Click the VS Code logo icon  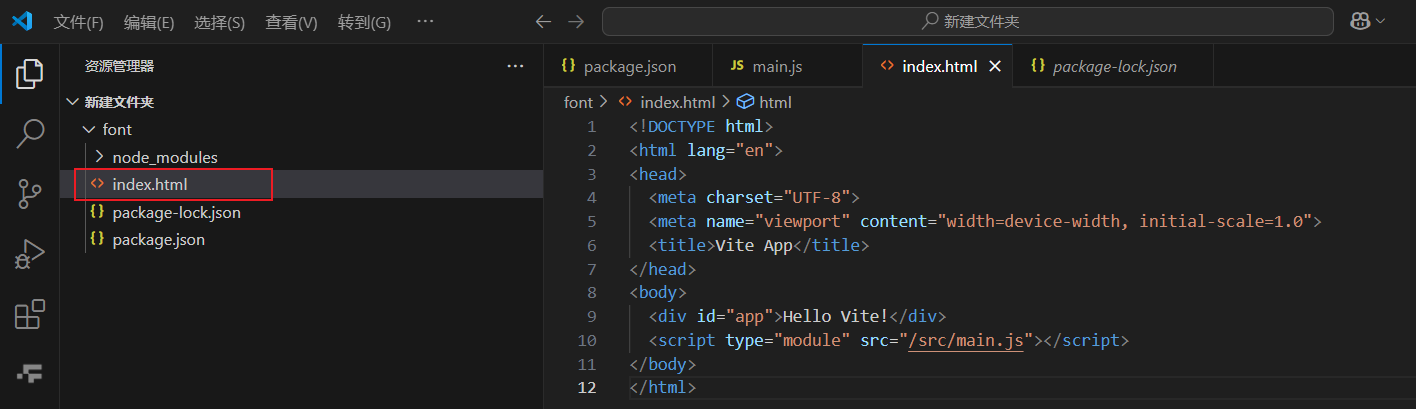point(22,21)
